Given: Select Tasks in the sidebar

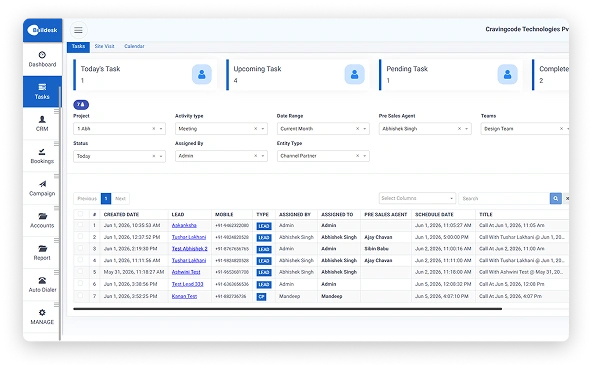Looking at the screenshot, I should [42, 91].
